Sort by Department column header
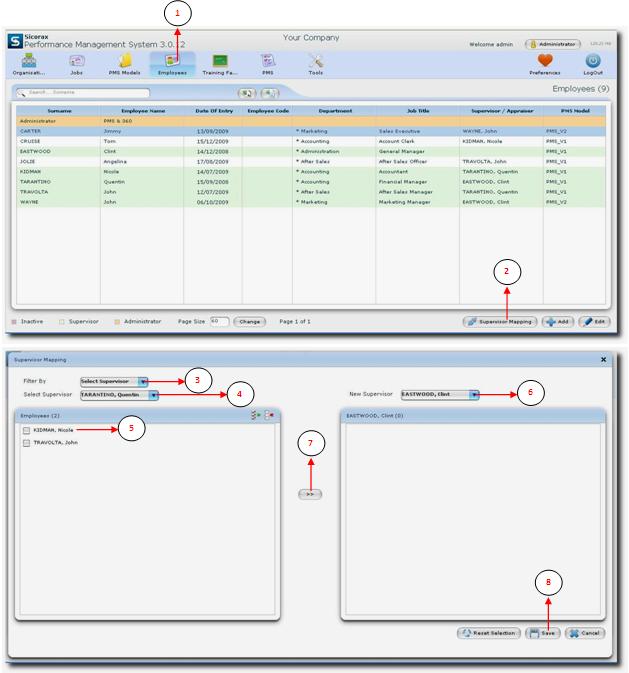 pos(334,111)
